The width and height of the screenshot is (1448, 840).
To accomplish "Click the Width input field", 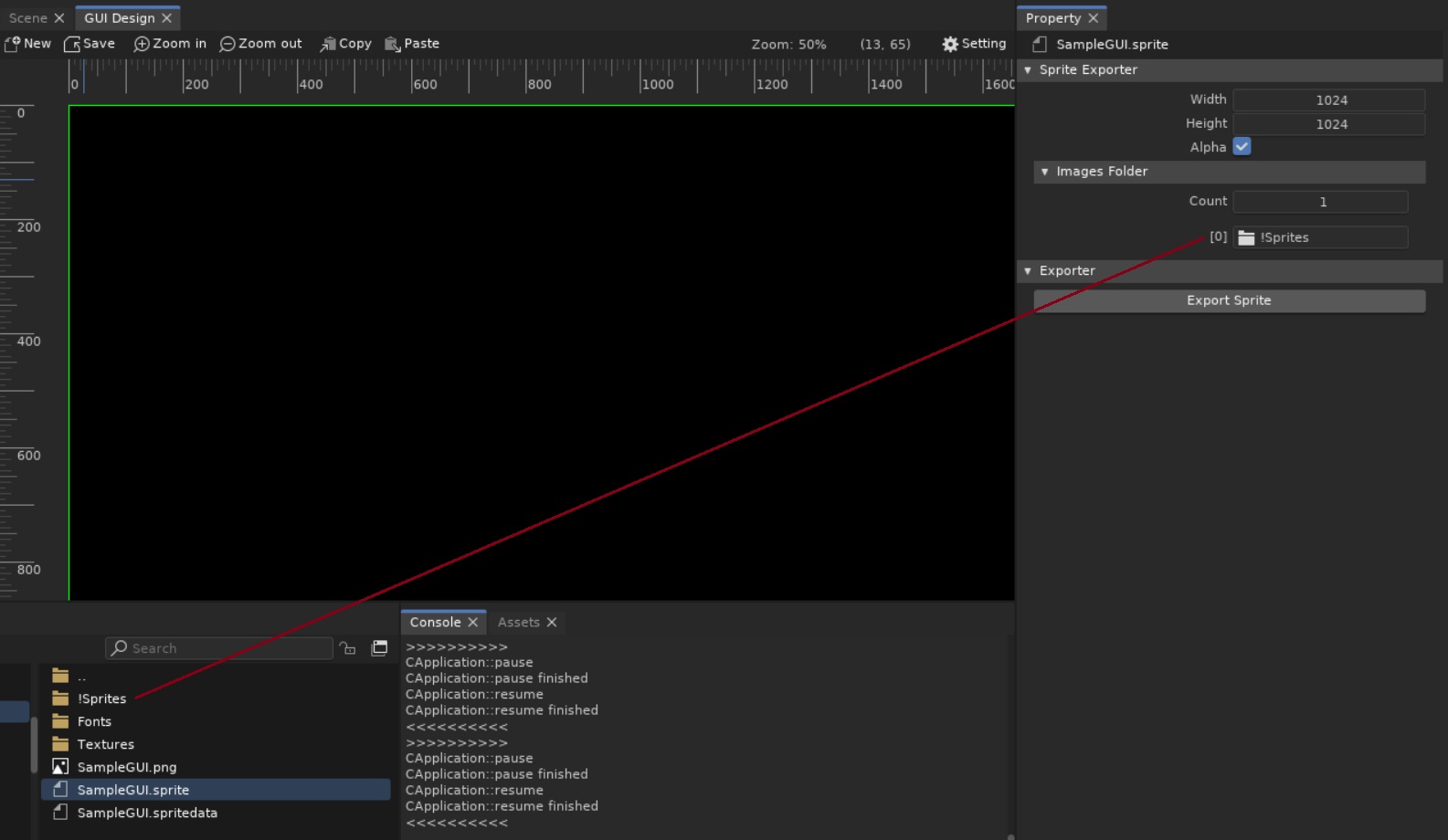I will pyautogui.click(x=1329, y=100).
